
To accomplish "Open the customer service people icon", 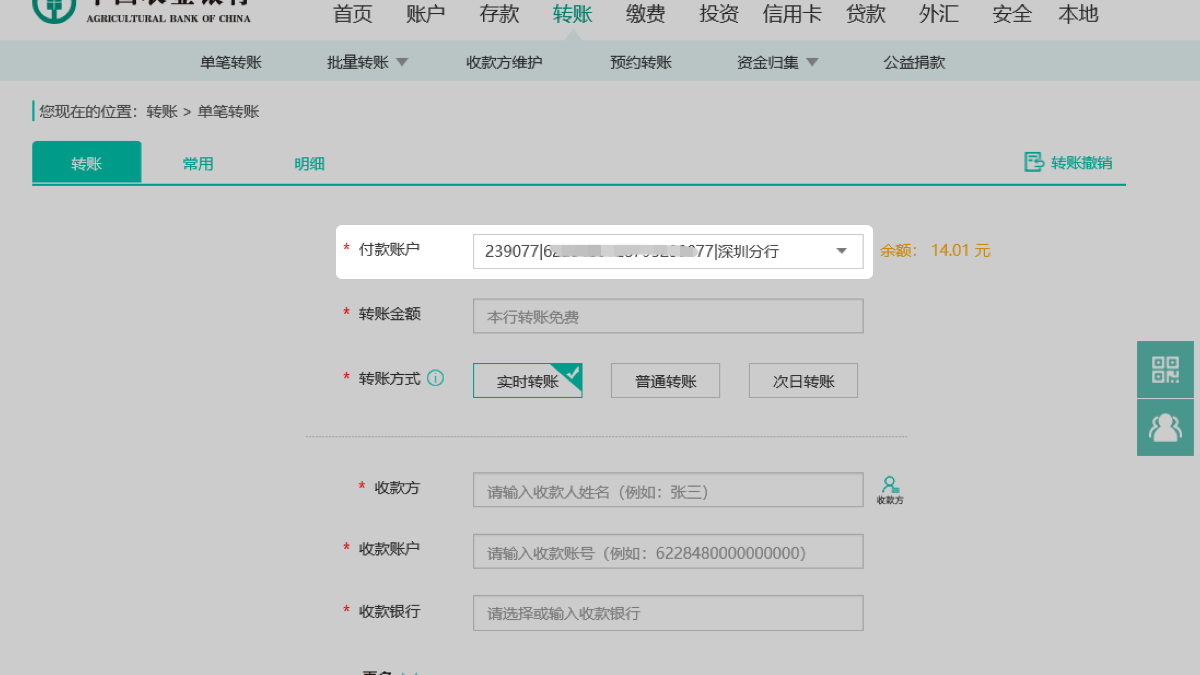I will [1165, 428].
